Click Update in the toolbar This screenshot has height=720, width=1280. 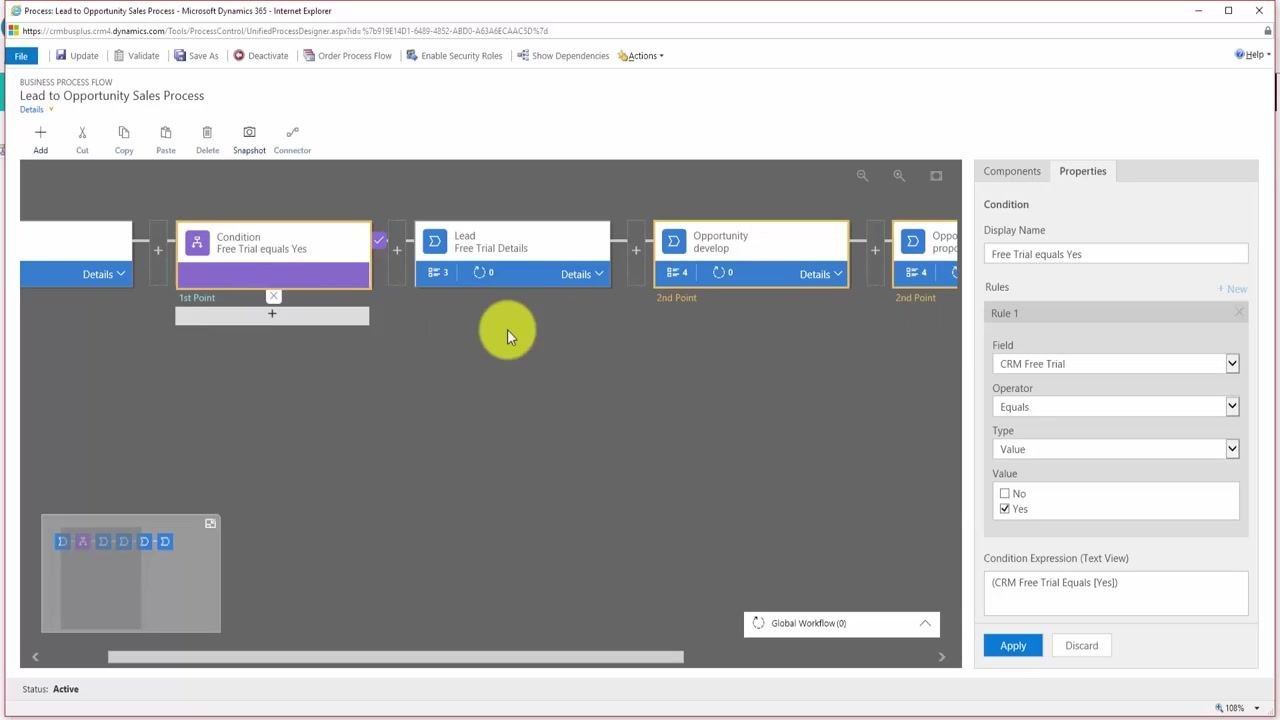tap(77, 56)
